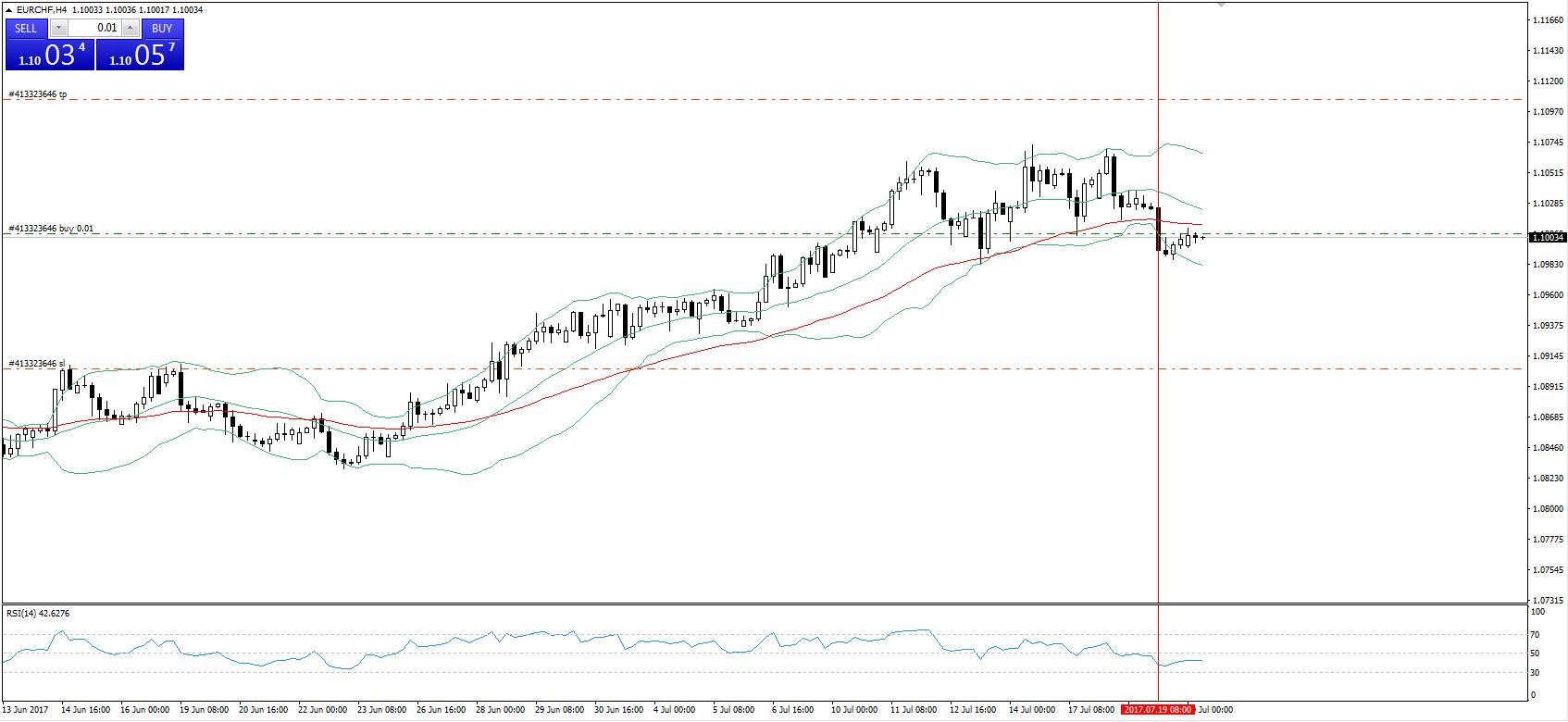Click the gray chart shift triangle marker
This screenshot has width=1568, height=722.
[x=1221, y=5]
